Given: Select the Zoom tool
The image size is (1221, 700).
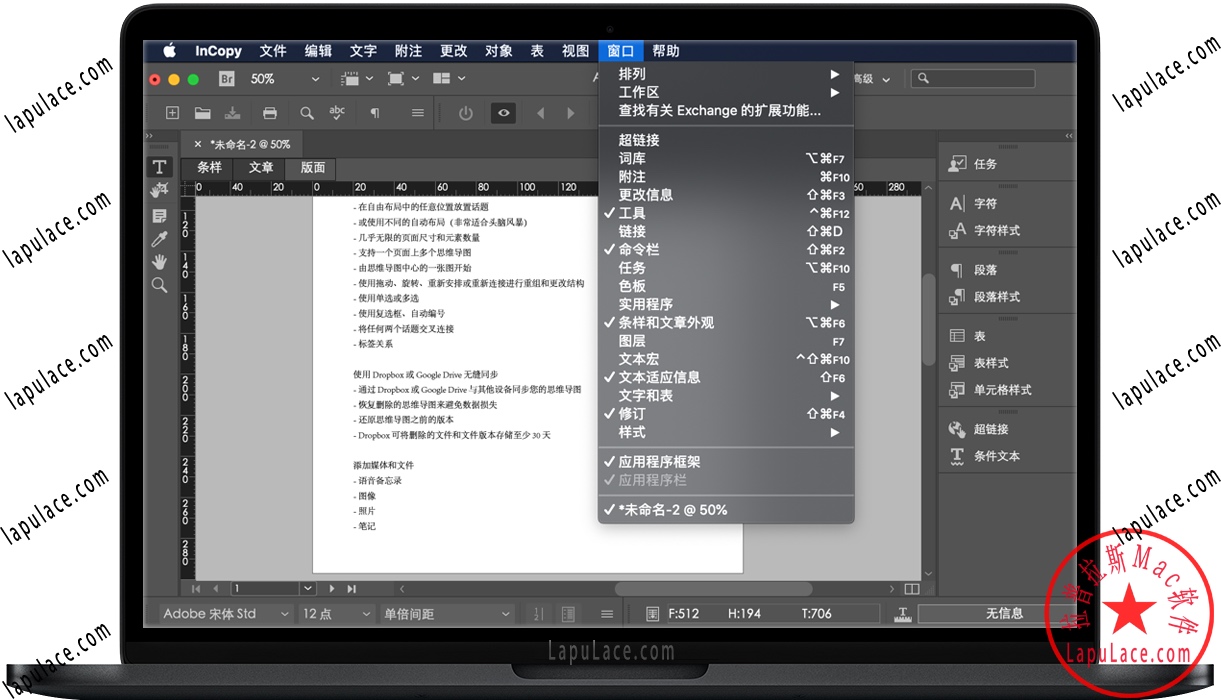Looking at the screenshot, I should tap(159, 285).
